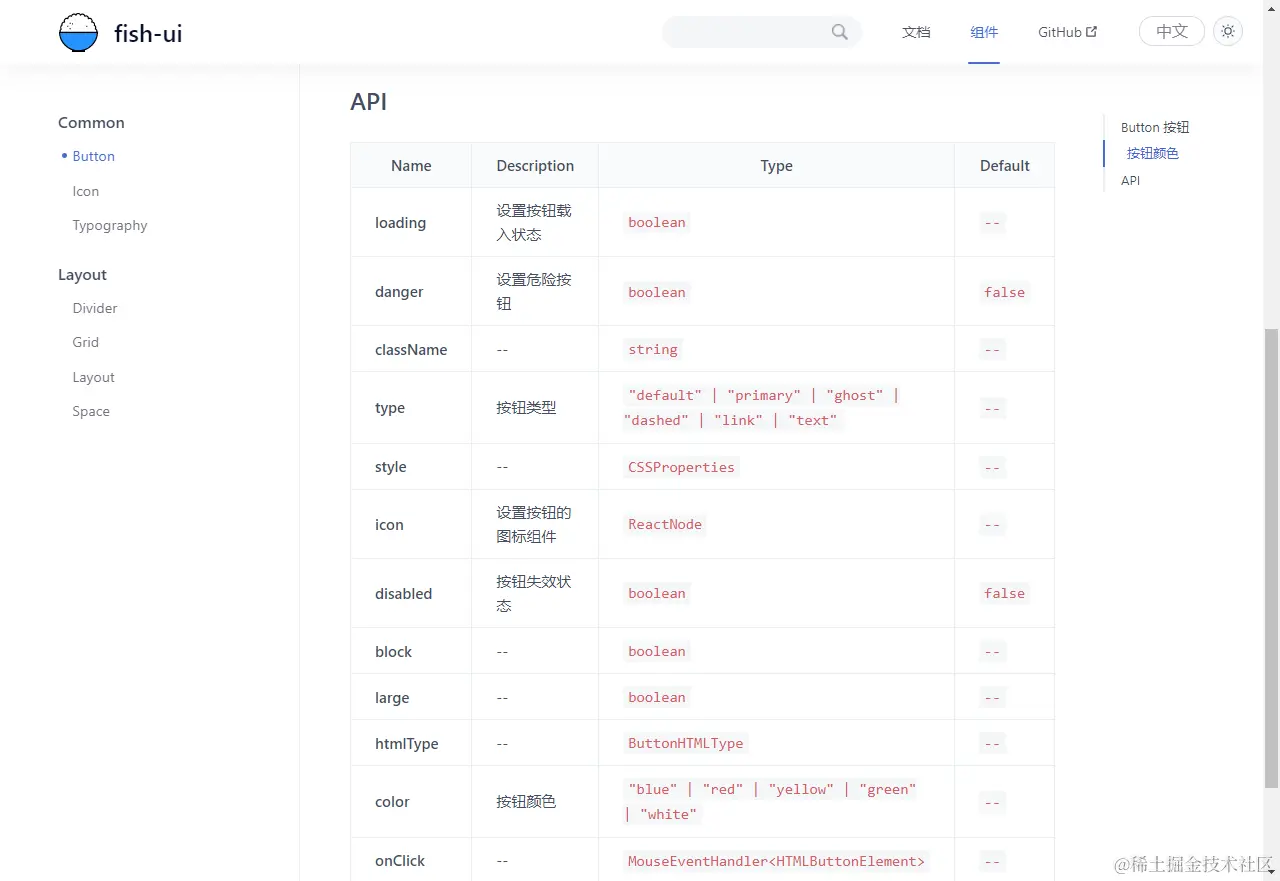1280x881 pixels.
Task: Toggle the light/dark theme sun icon
Action: [1228, 32]
